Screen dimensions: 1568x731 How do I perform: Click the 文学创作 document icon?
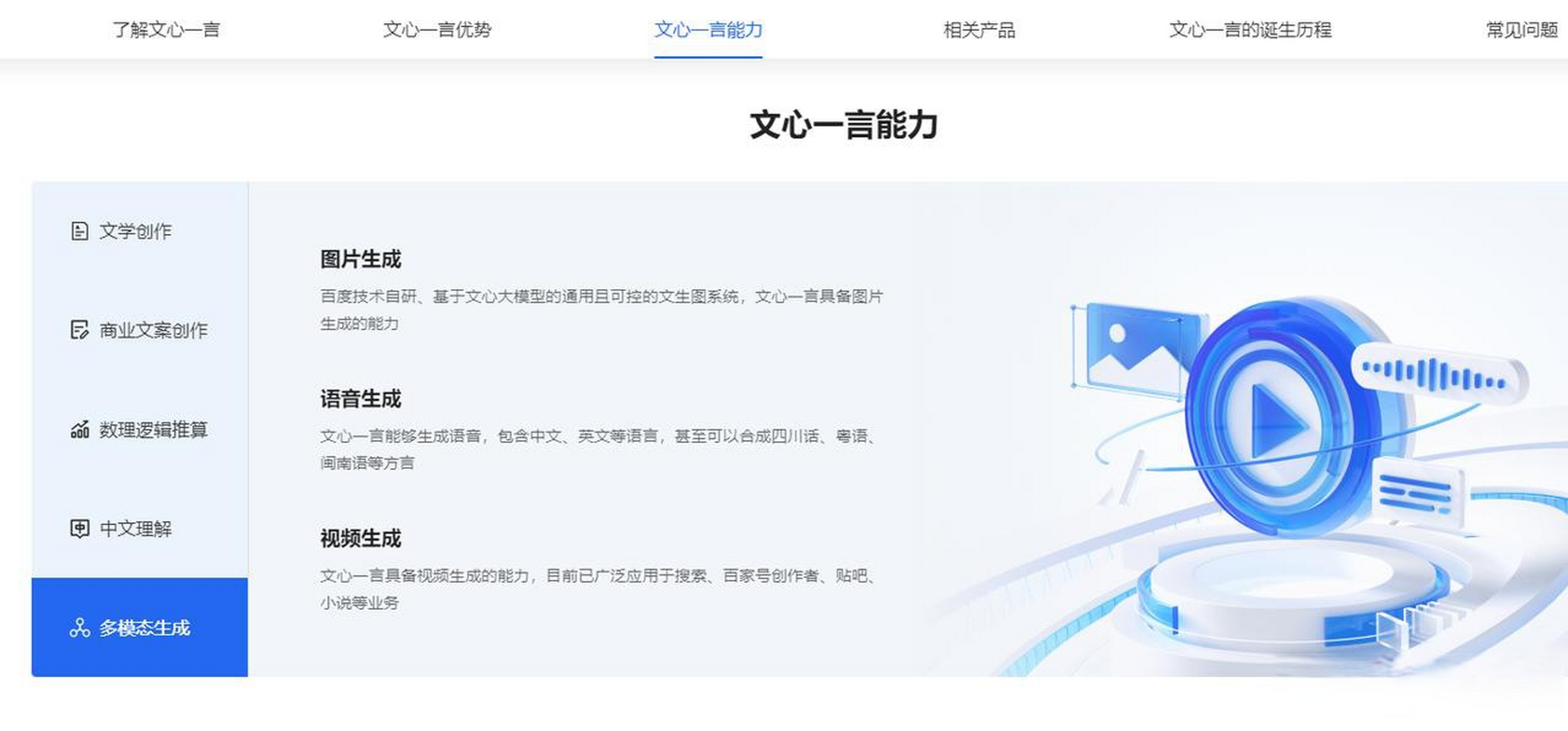pyautogui.click(x=80, y=231)
